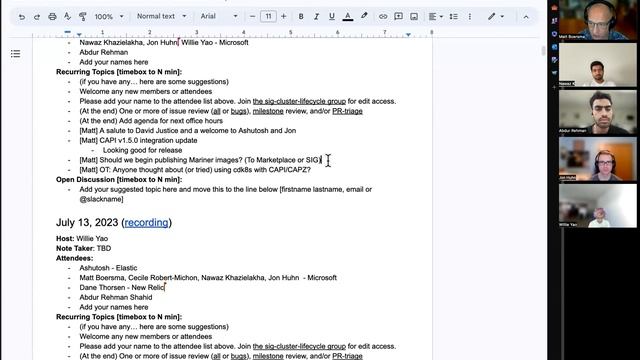Click the document vertical scrollbar
The image size is (640, 360).
(543, 51)
